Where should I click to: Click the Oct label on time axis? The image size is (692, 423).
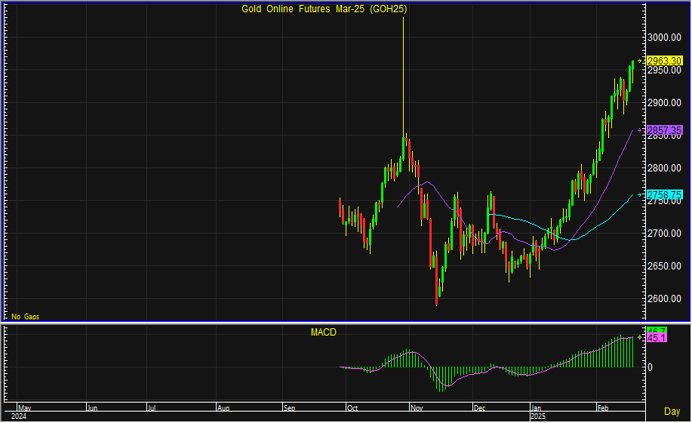pyautogui.click(x=353, y=409)
